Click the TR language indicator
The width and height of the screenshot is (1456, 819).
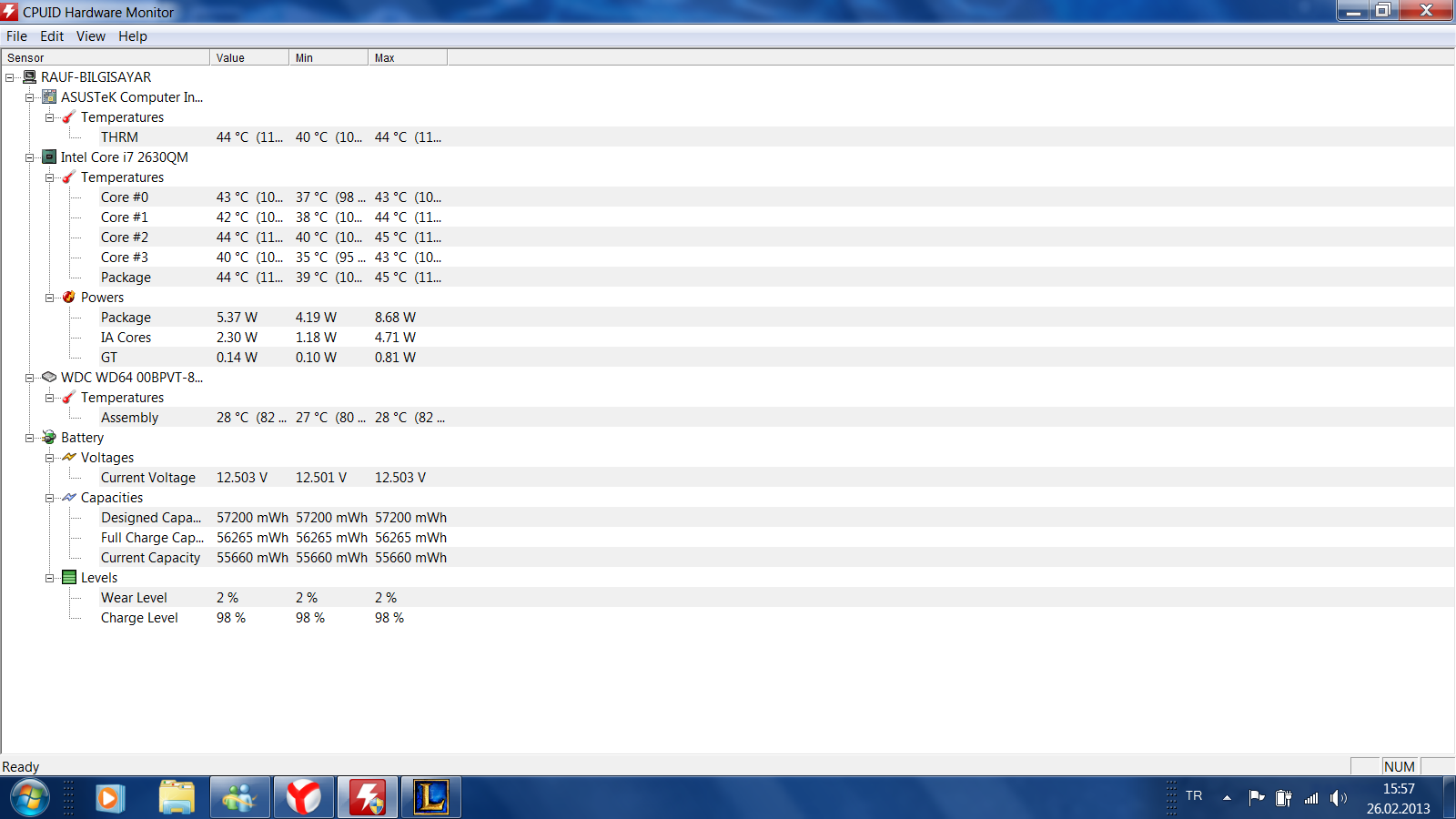click(1194, 796)
